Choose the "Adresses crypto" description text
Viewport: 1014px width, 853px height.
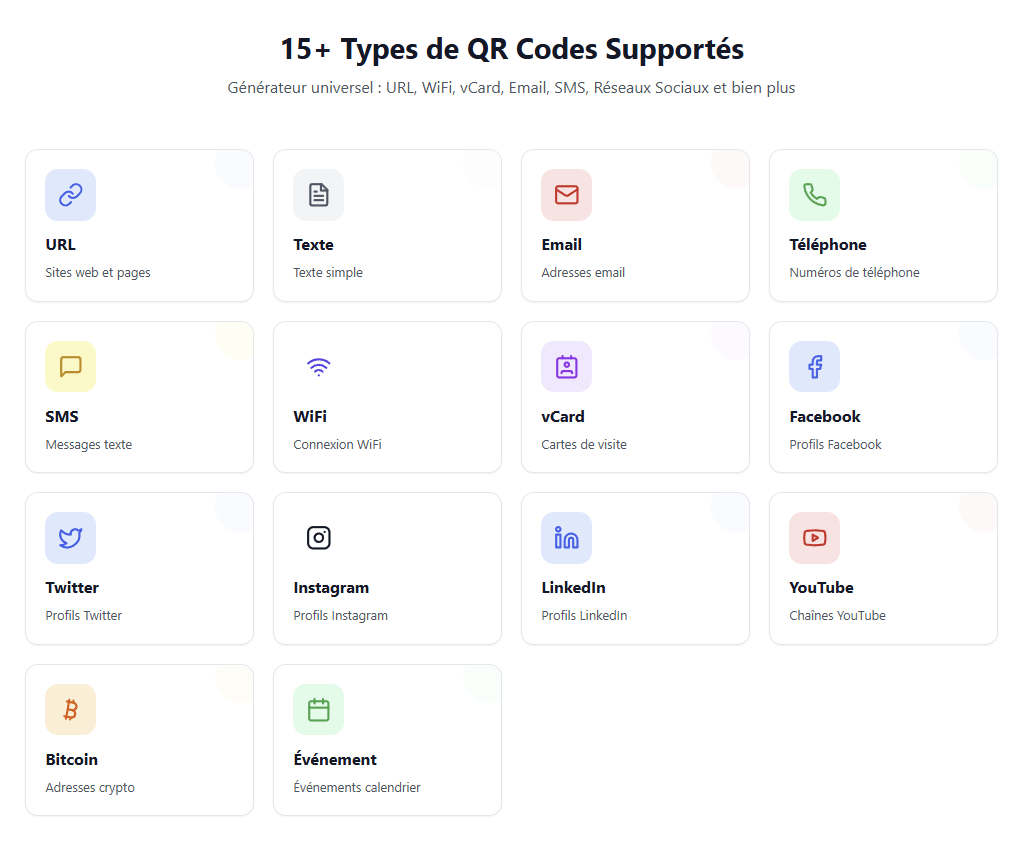point(90,788)
